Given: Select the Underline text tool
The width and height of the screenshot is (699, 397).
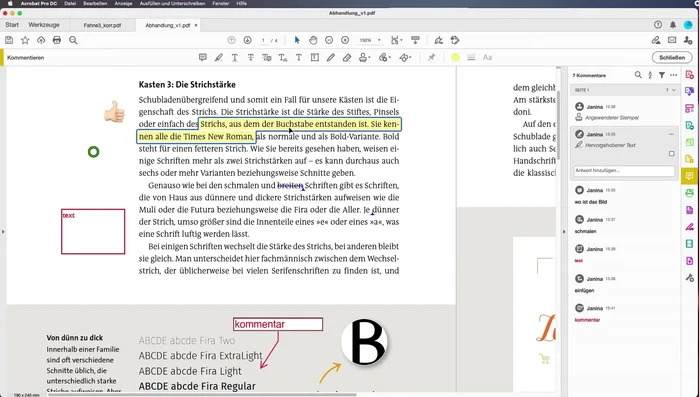Looking at the screenshot, I should click(234, 57).
